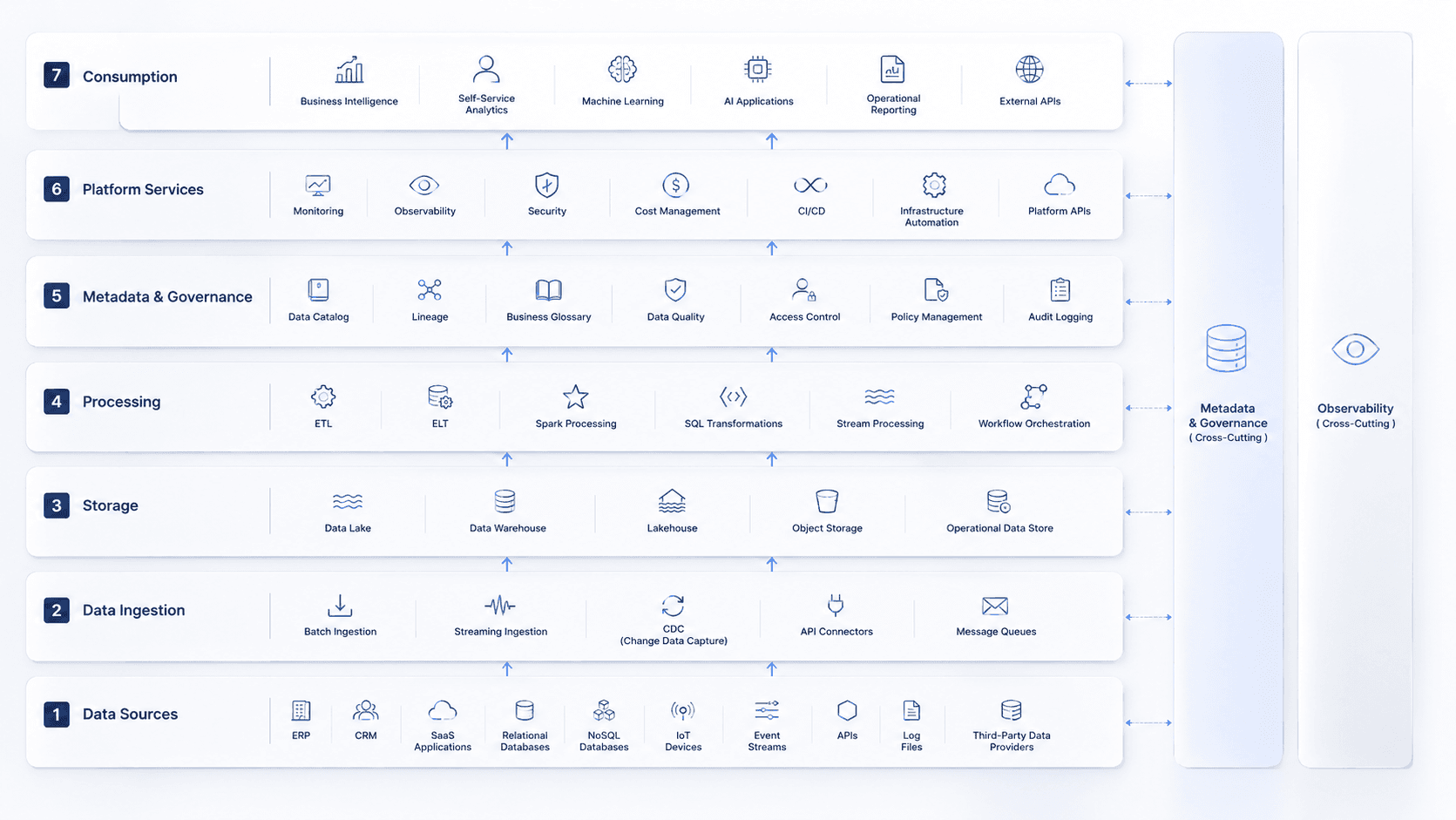This screenshot has height=820, width=1456.
Task: Select the Streaming Ingestion pulse icon
Action: [x=500, y=606]
